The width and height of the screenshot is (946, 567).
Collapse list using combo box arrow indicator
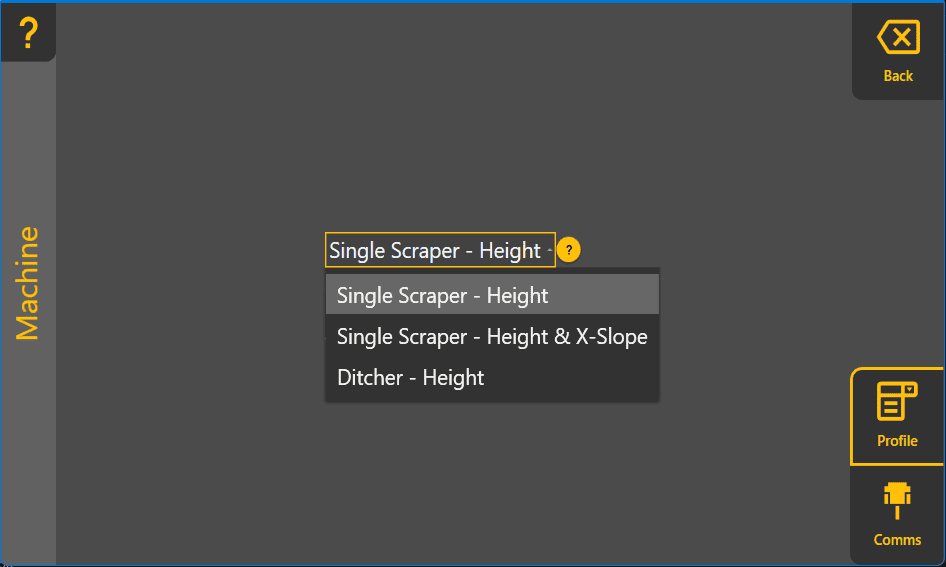(x=550, y=250)
